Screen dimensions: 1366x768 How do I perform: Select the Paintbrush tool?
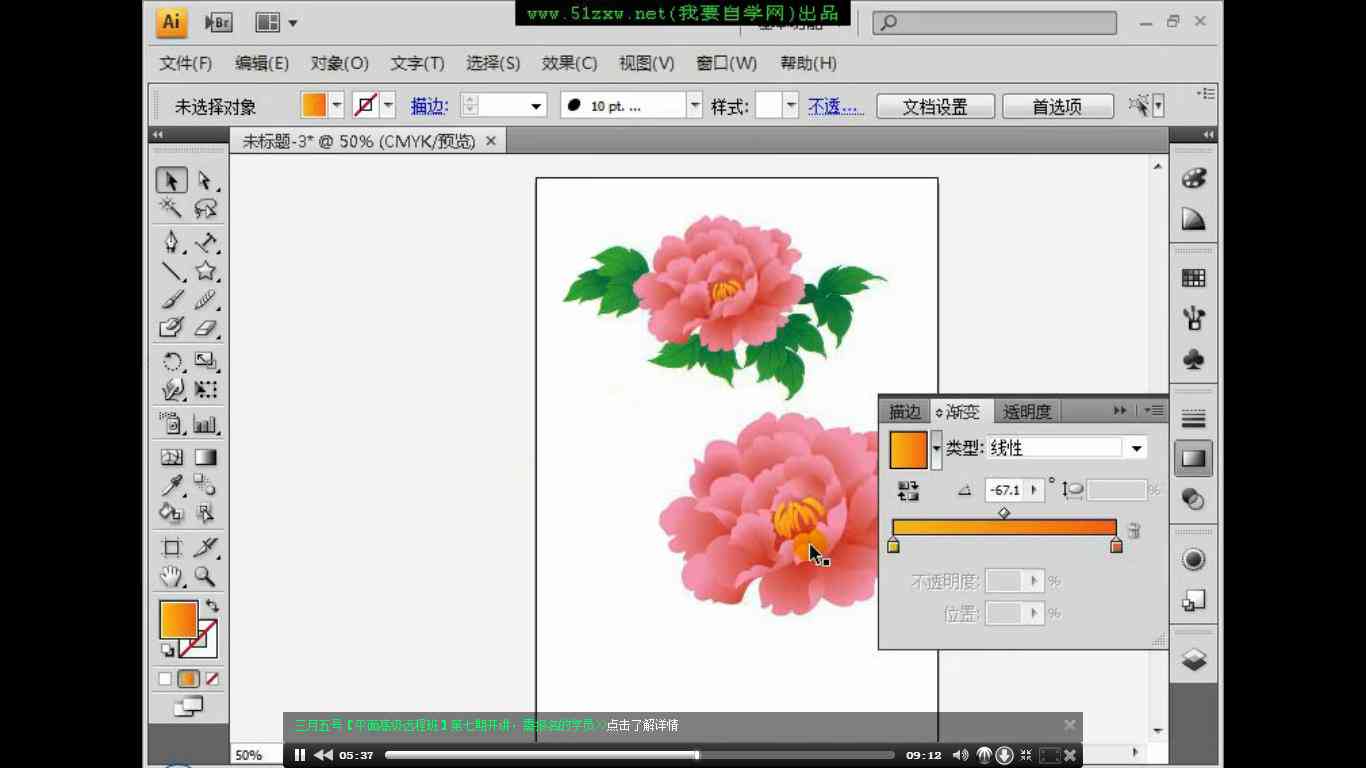click(171, 299)
